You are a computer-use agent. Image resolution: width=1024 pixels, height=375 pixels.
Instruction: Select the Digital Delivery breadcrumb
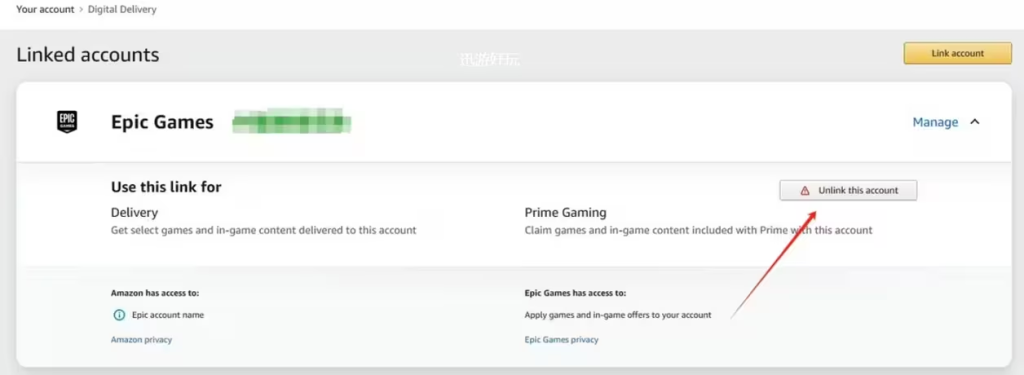(122, 10)
